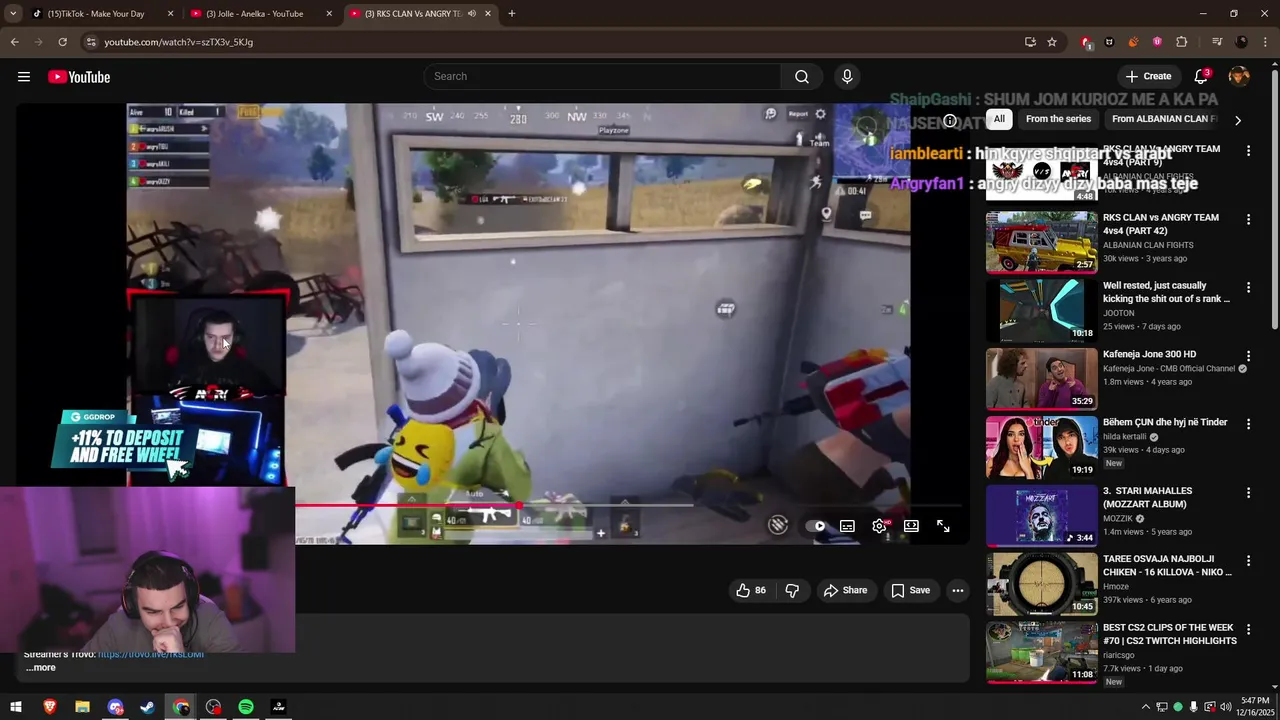The image size is (1280, 720).
Task: Open File Explorer from the taskbar
Action: click(82, 707)
